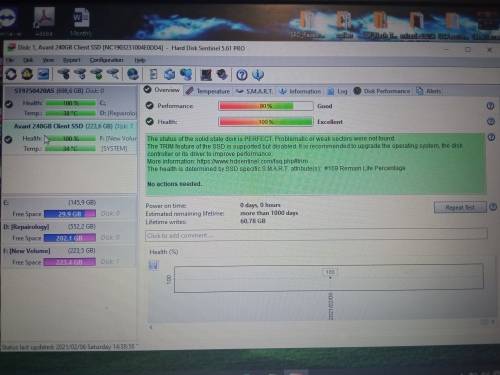Click the 'more than 1000 days' lifetime value
The height and width of the screenshot is (375, 500).
[x=269, y=213]
